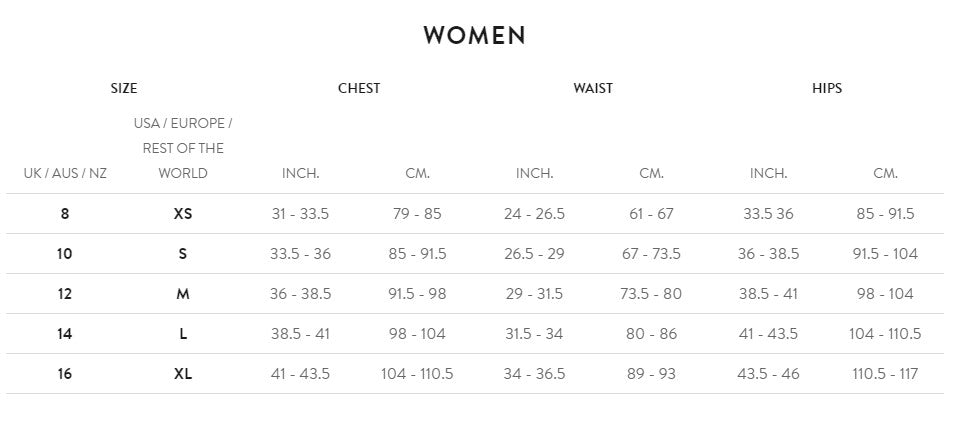Screen dimensions: 967x432
Task: Click the UK / AUS / NZ subheader
Action: pyautogui.click(x=65, y=173)
